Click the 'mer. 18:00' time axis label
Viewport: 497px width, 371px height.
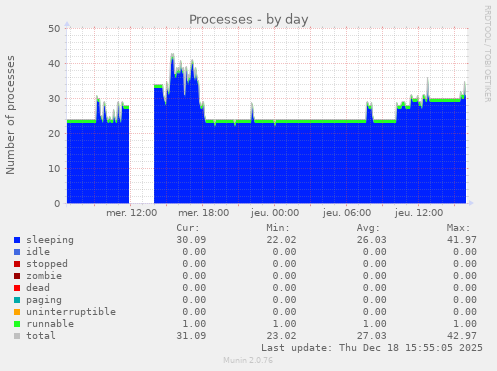(x=204, y=213)
